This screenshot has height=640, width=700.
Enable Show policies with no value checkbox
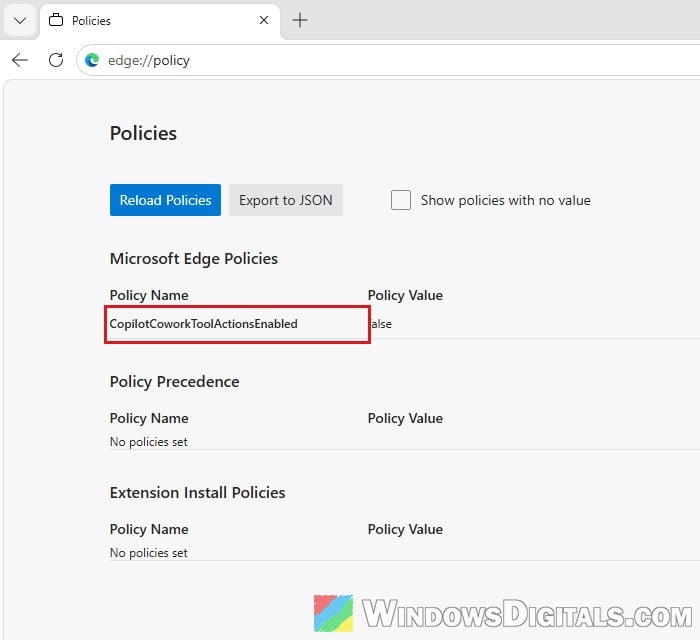(x=400, y=200)
